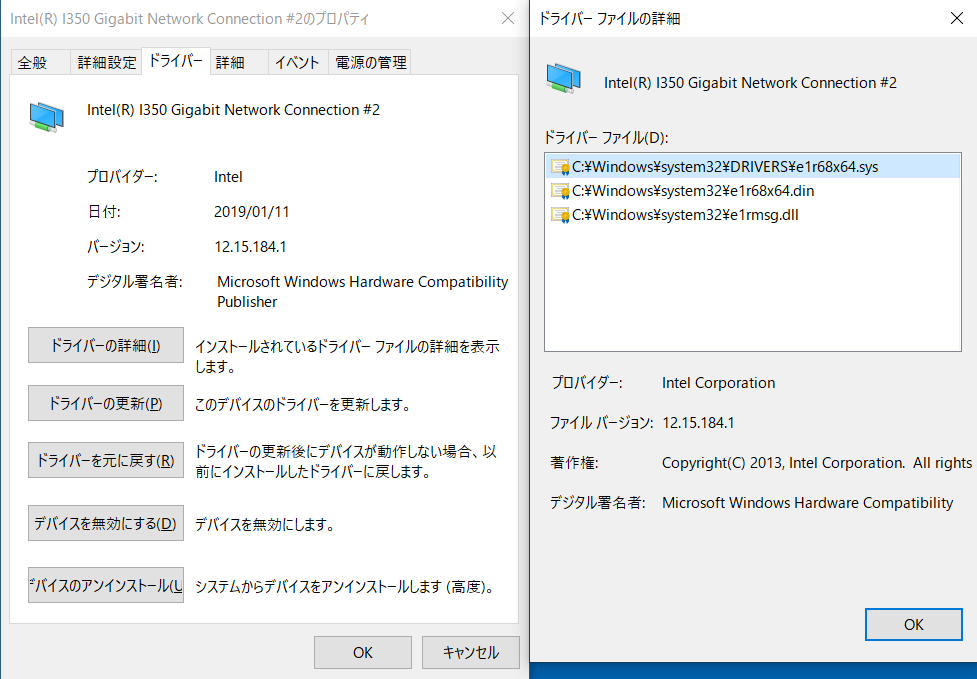Click ドライバーを元に戻す to roll back the driver
977x679 pixels.
pos(105,460)
